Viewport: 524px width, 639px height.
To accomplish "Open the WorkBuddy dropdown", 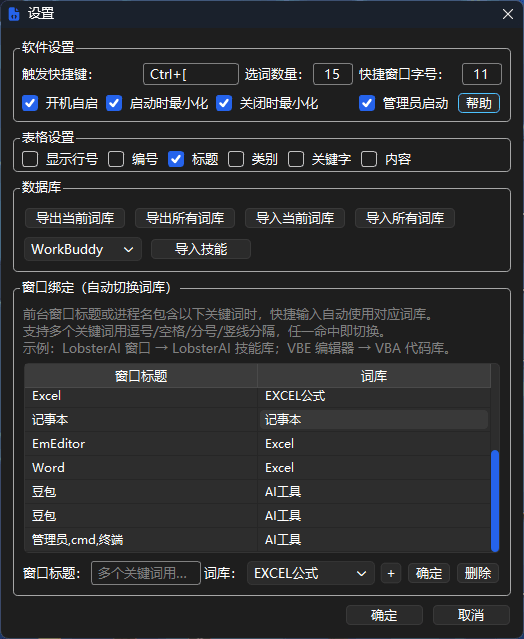I will tap(83, 249).
